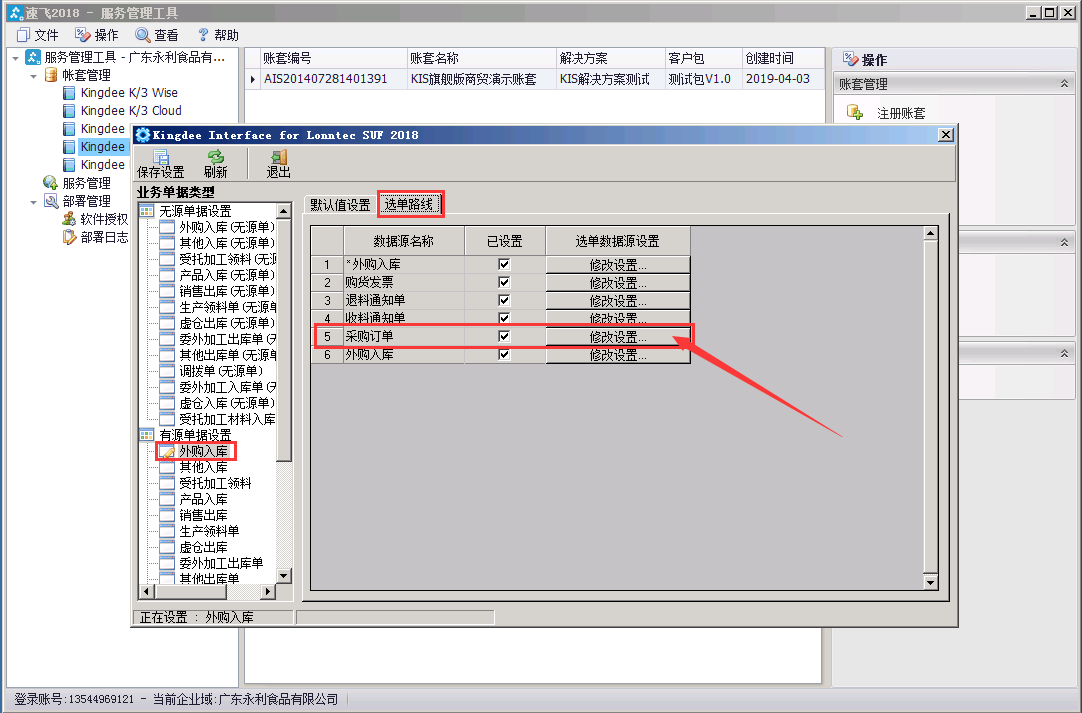1082x713 pixels.
Task: Click the 有源单据设置 group icon
Action: (147, 435)
